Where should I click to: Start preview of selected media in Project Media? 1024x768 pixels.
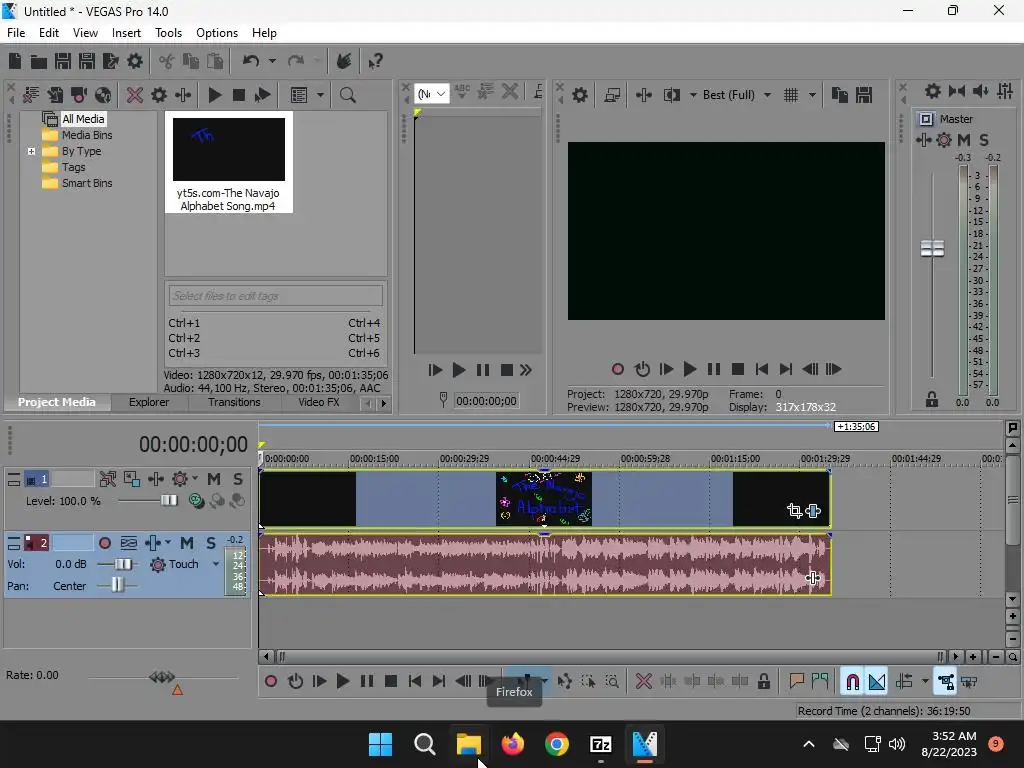[214, 95]
